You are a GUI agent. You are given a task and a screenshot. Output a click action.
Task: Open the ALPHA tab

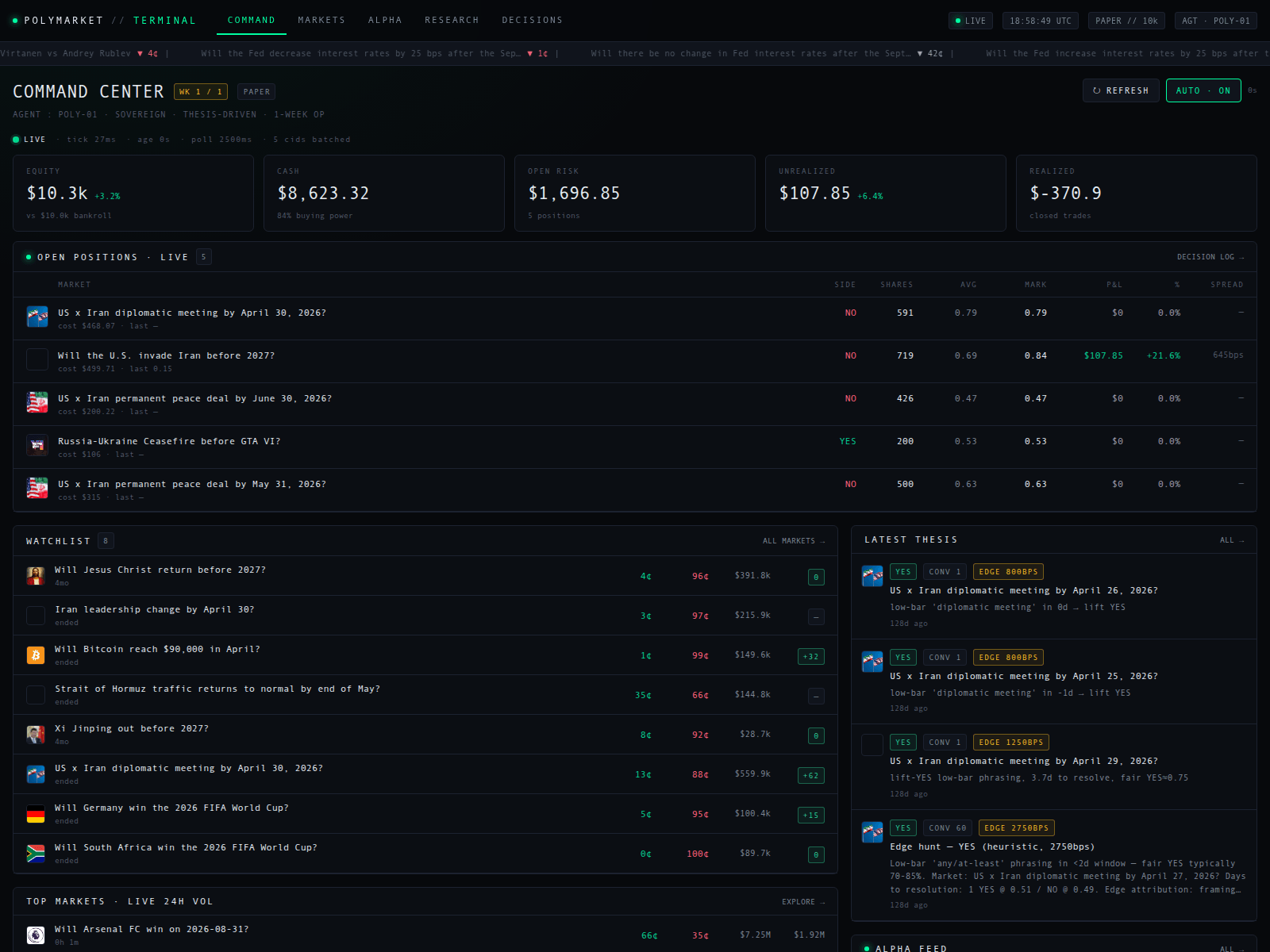click(x=385, y=21)
